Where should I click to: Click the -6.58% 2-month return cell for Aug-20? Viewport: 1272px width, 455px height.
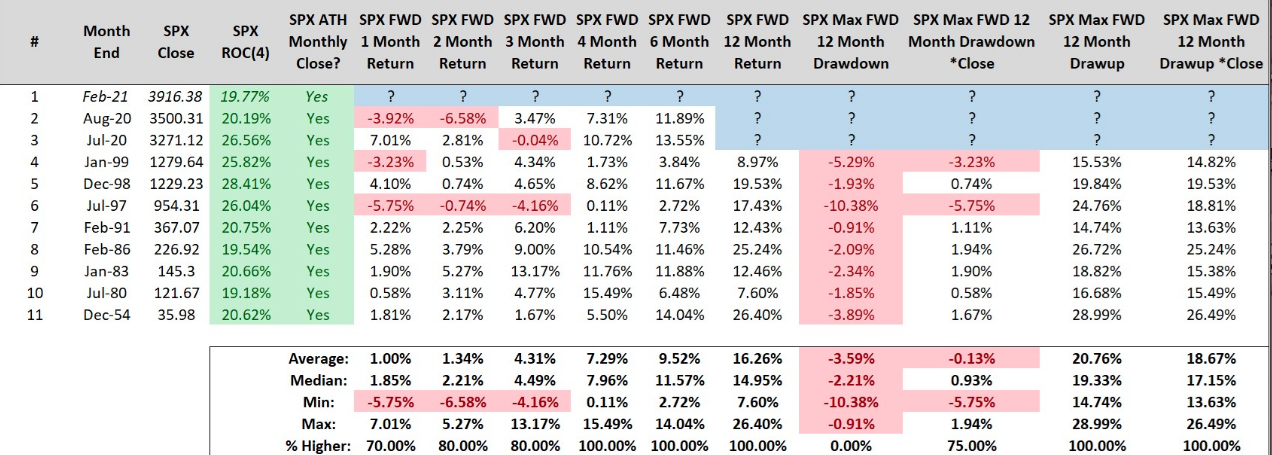tap(462, 119)
